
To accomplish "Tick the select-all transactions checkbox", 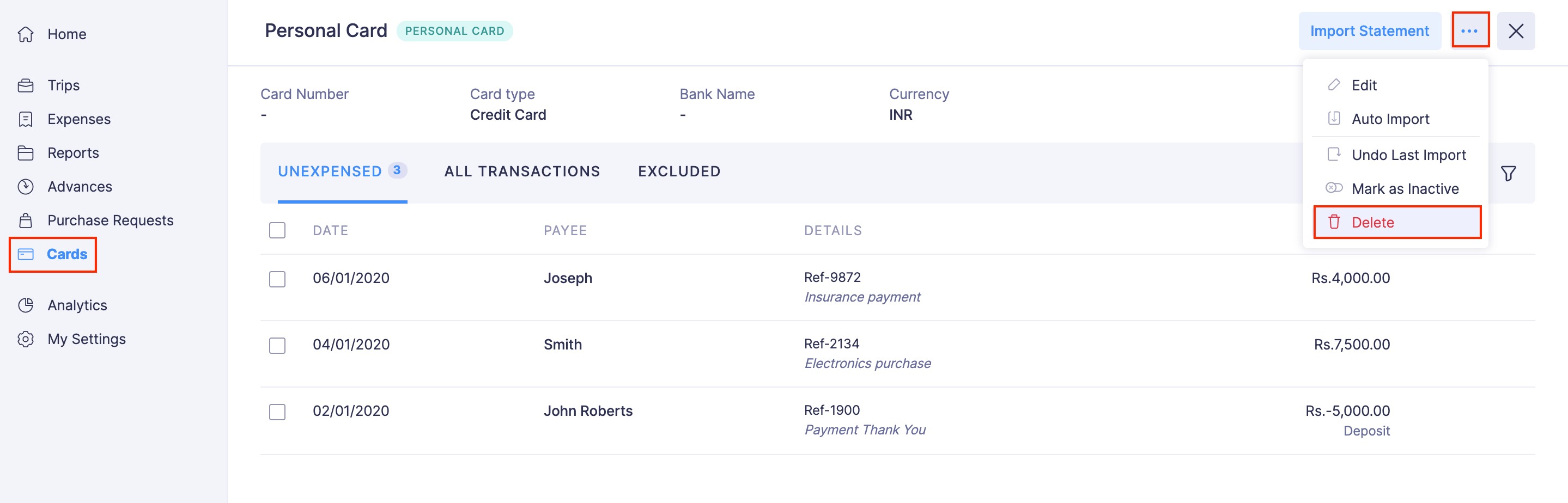I will (x=277, y=230).
